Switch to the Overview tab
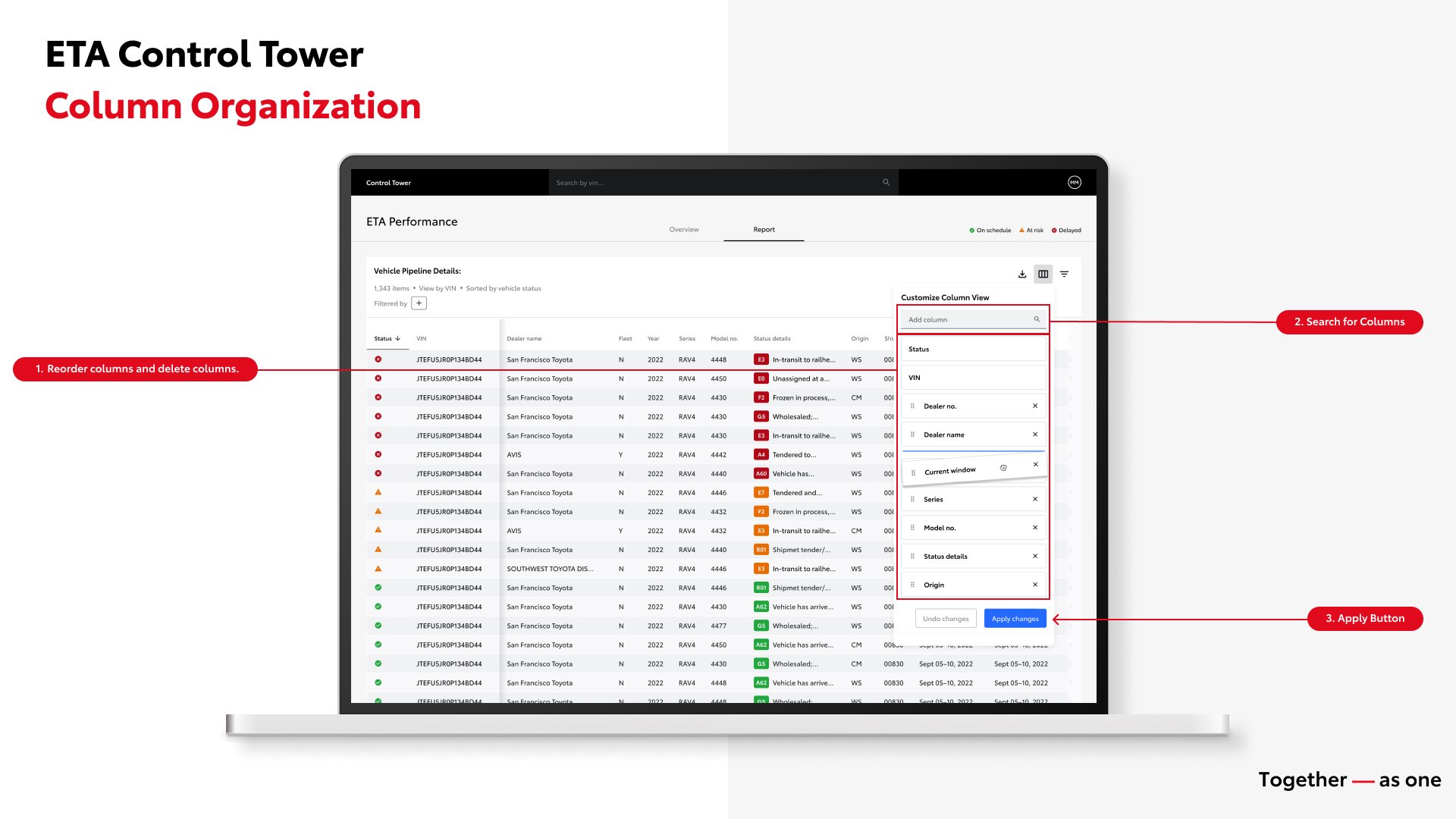This screenshot has height=819, width=1456. coord(684,230)
